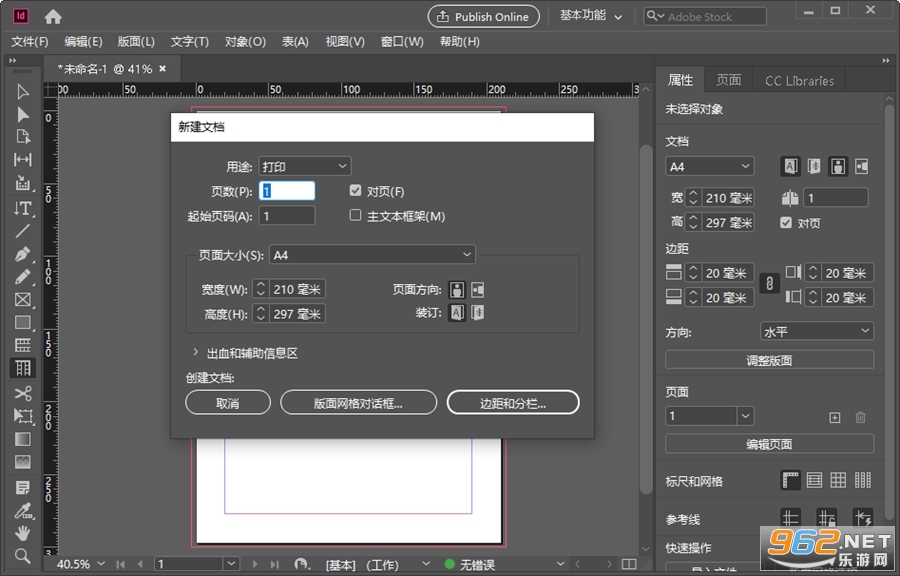Select the Rectangle Frame tool

tap(23, 299)
